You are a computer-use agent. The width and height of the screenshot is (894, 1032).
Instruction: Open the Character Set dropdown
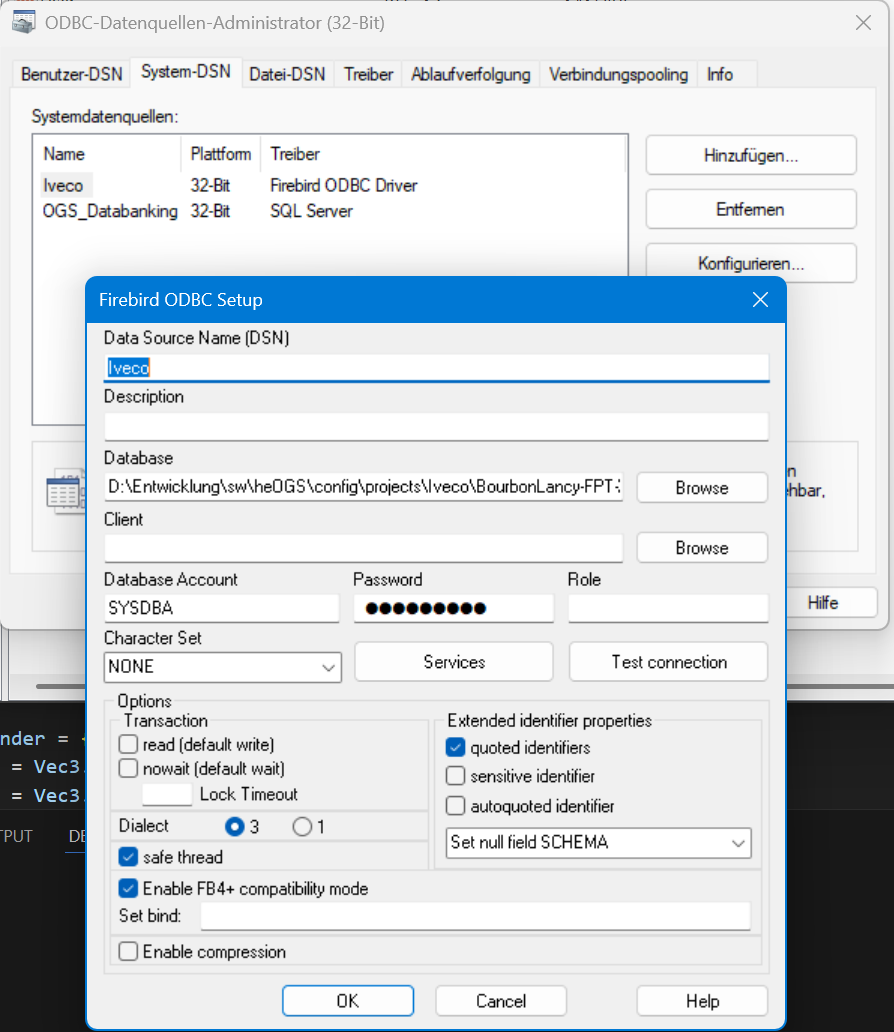click(223, 667)
